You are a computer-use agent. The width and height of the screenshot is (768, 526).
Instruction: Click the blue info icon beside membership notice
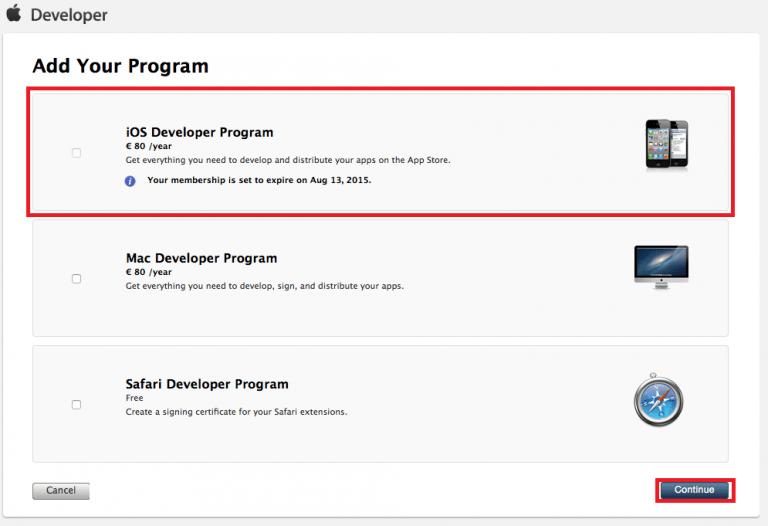coord(130,181)
